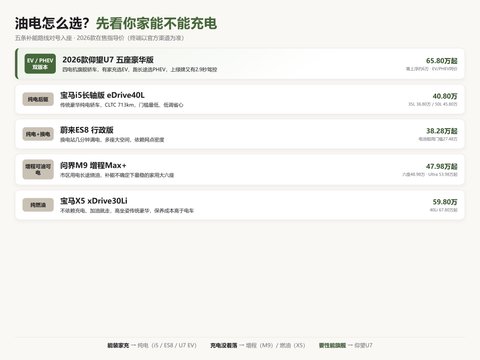Click the description line under 问界M9
This screenshot has width=480, height=360.
click(117, 175)
